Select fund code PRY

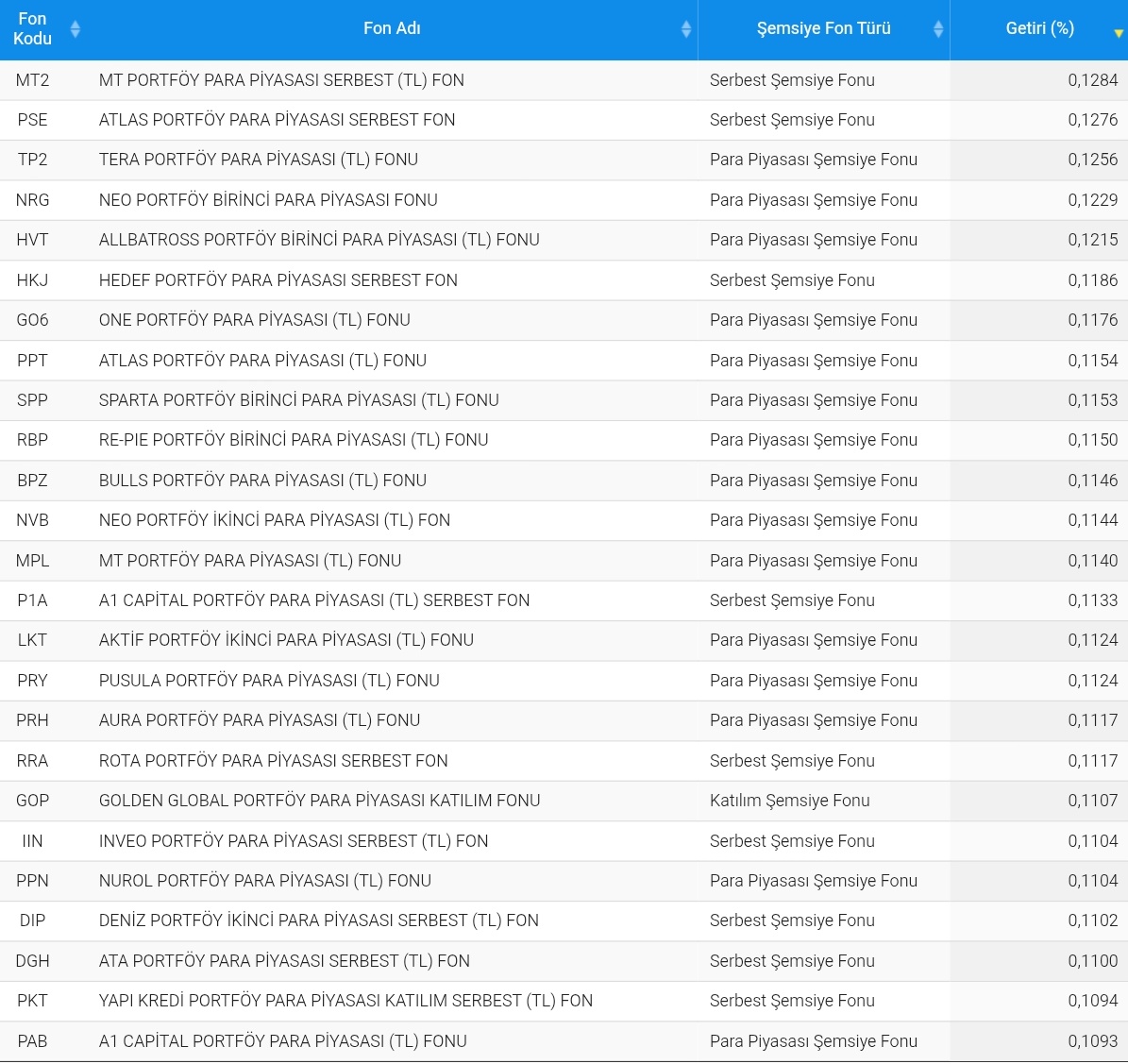[x=32, y=681]
